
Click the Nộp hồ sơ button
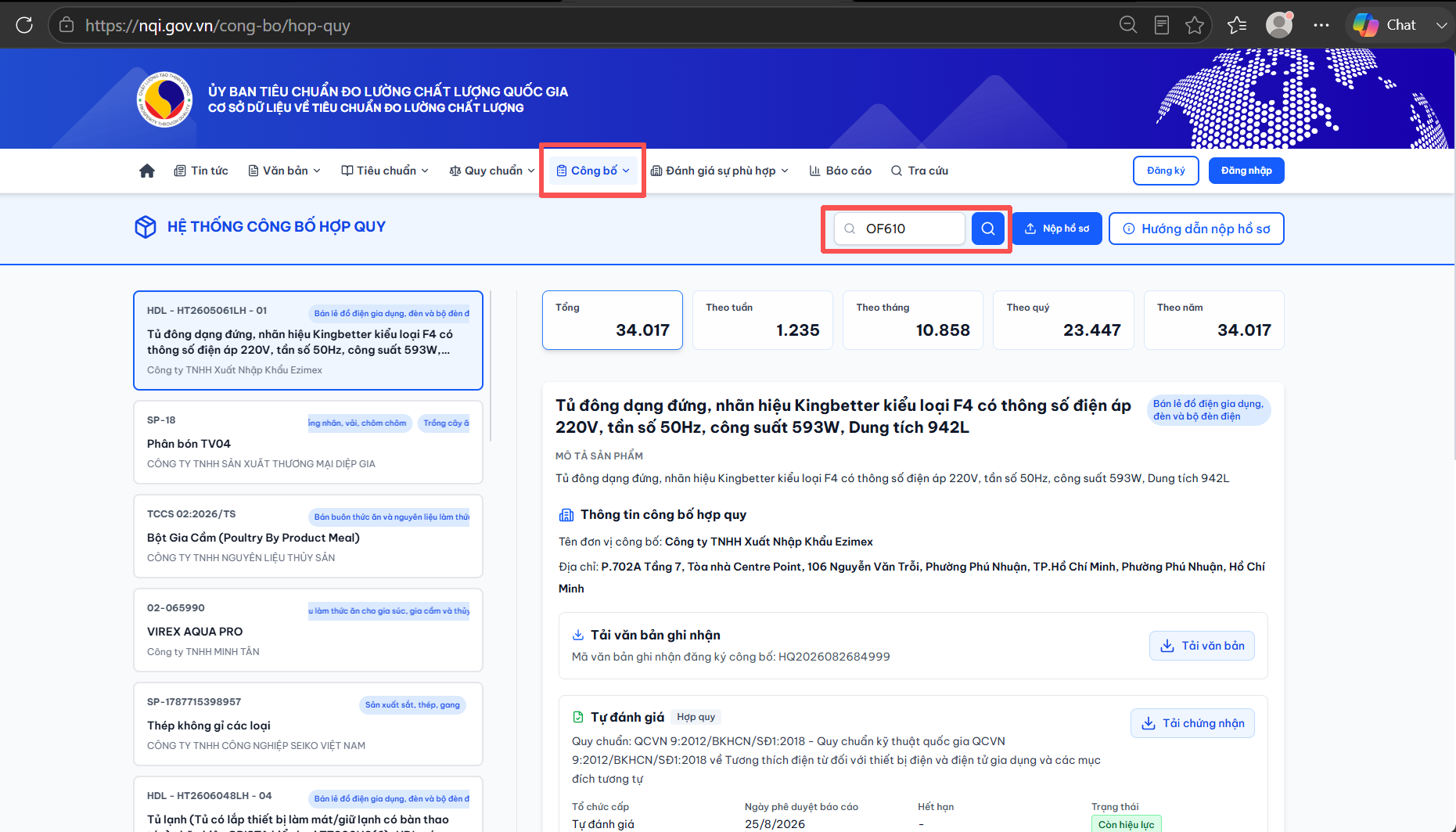pos(1057,229)
